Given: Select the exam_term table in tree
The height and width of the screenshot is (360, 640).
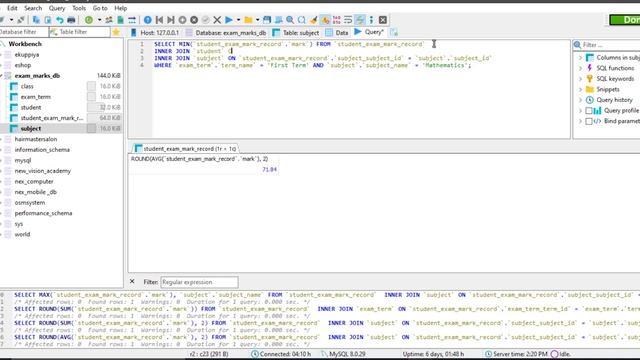Looking at the screenshot, I should [36, 97].
